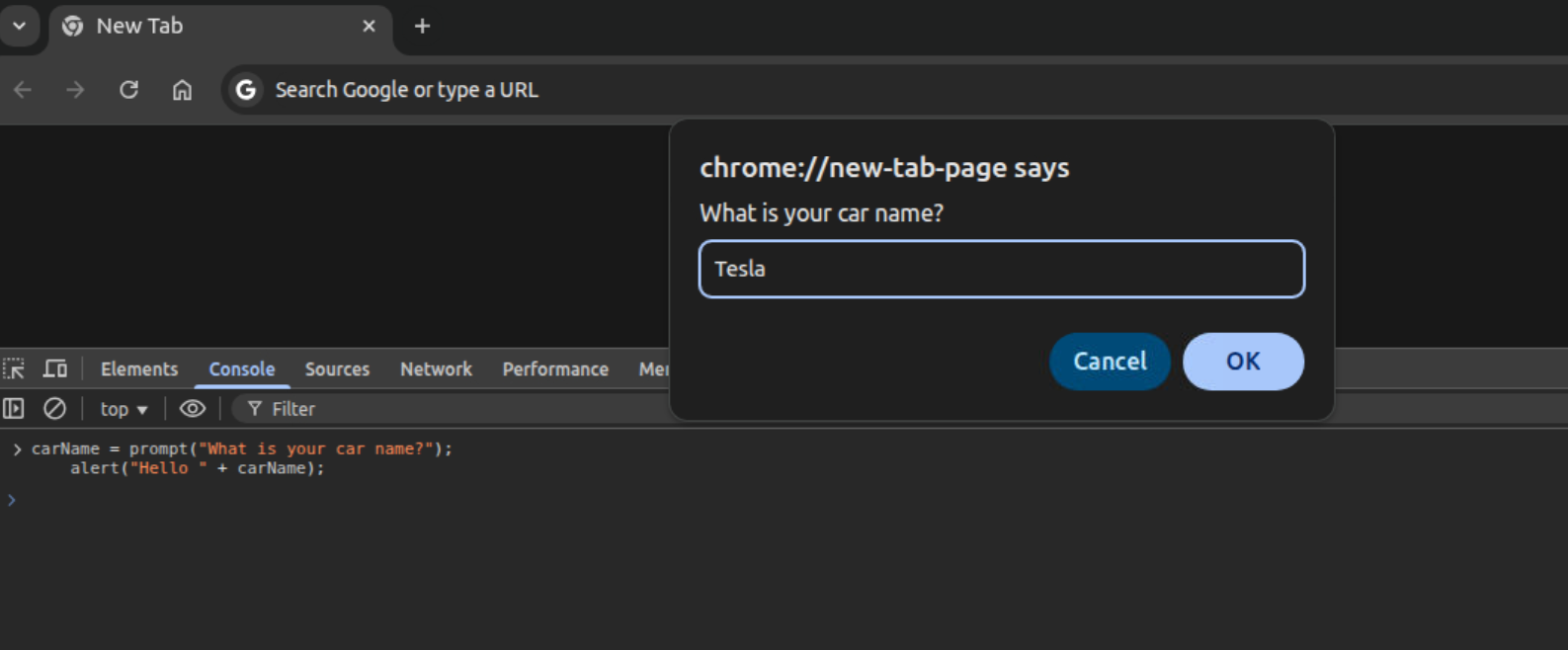Screen dimensions: 1568x650
Task: Click the forward navigation arrow
Action: (75, 90)
